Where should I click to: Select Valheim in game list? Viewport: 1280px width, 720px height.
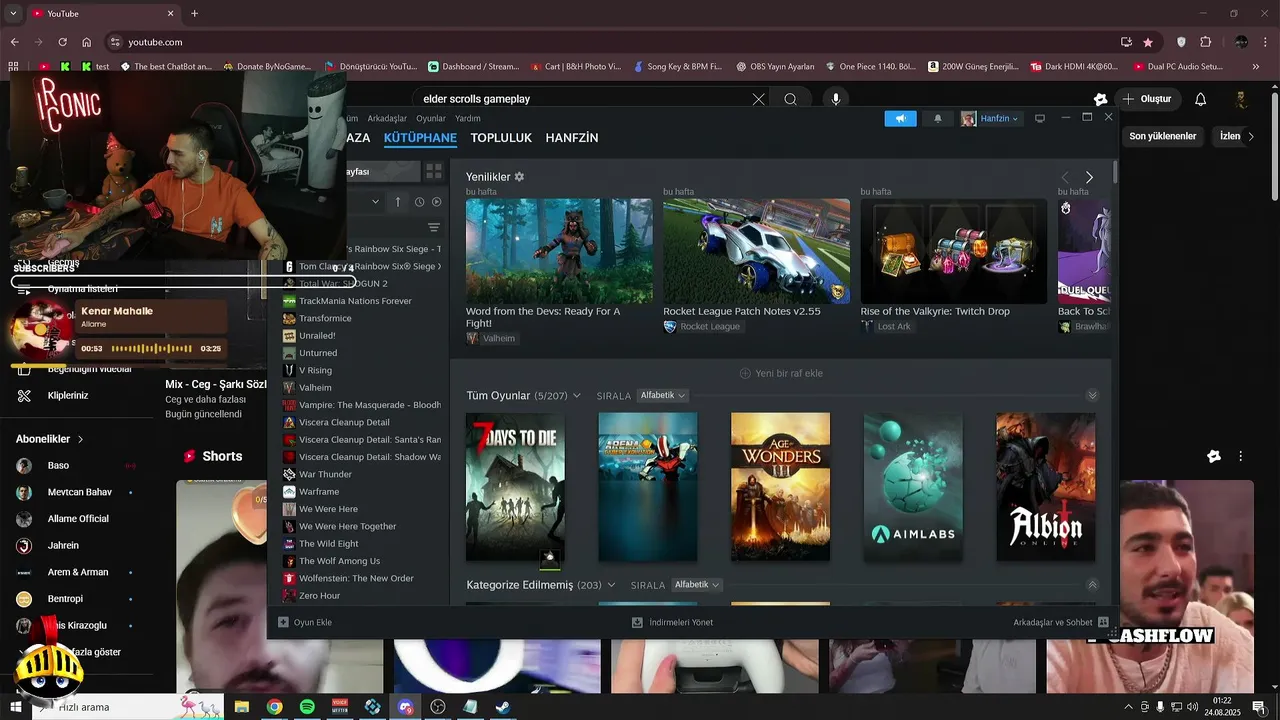click(315, 388)
